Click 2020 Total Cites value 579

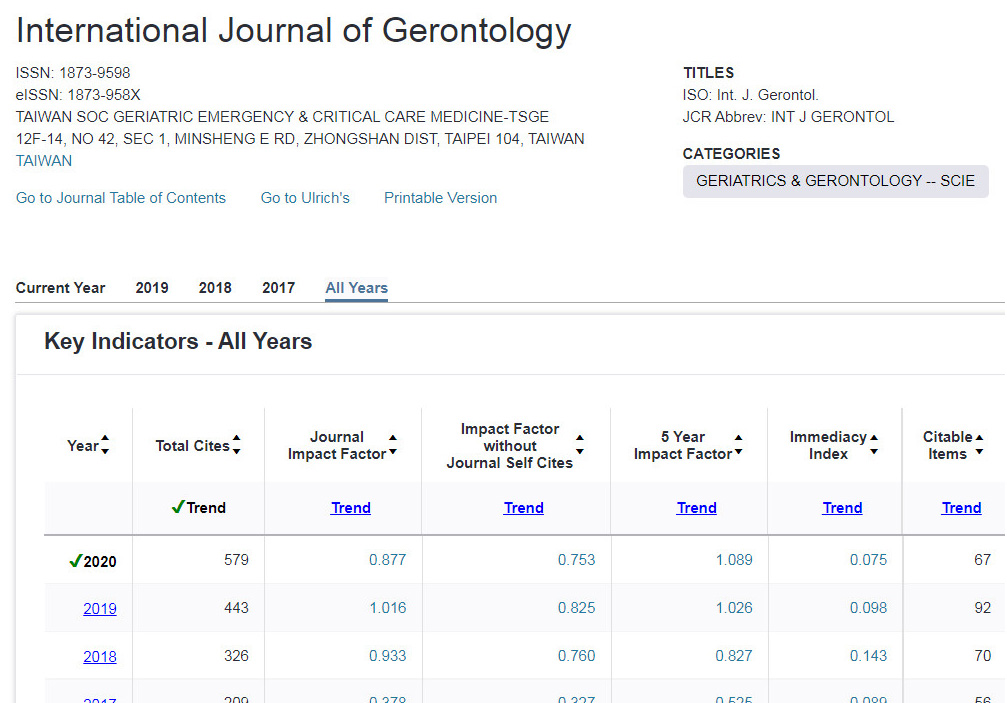pyautogui.click(x=236, y=560)
